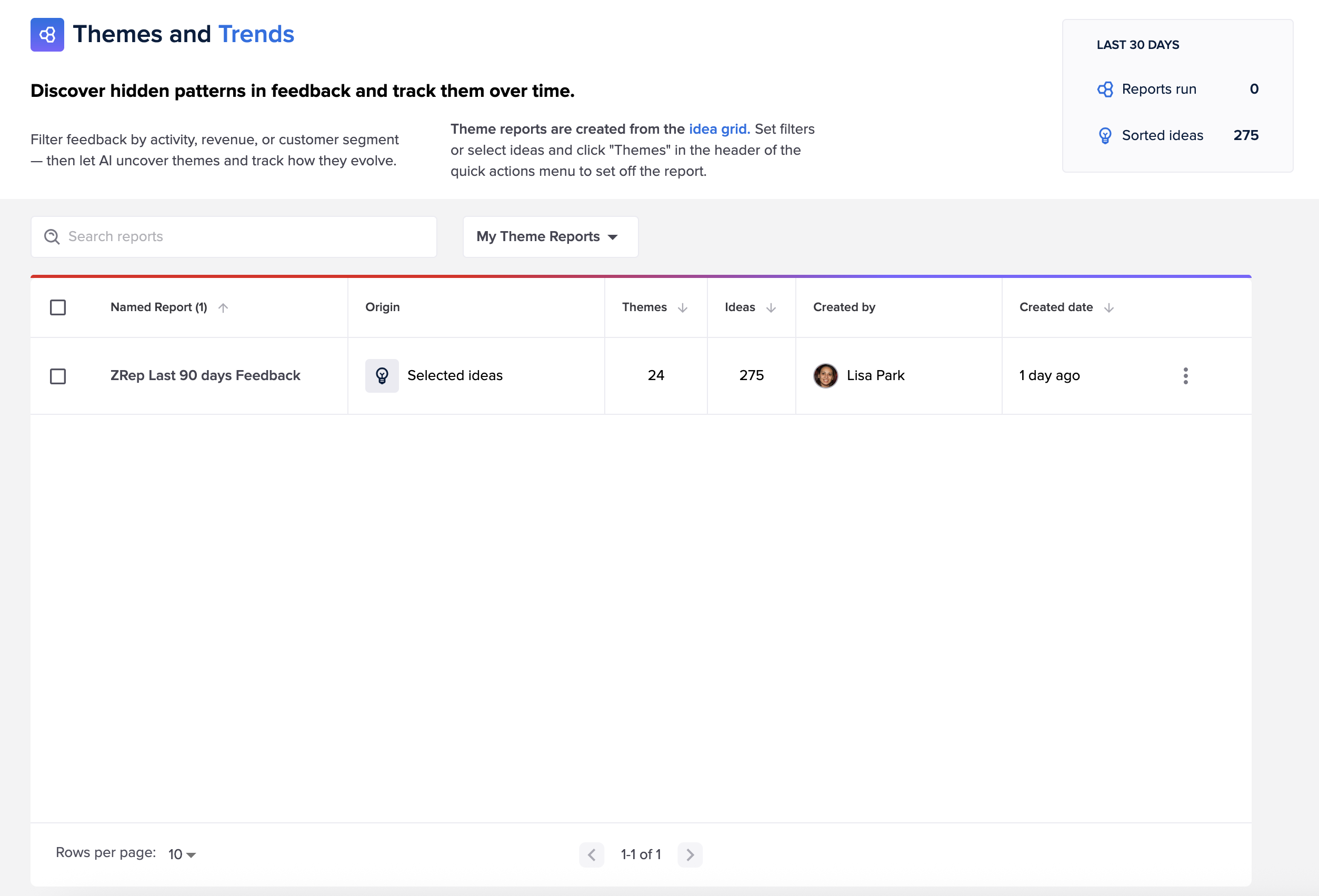Check the select-all header checkbox
The image size is (1319, 896).
pyautogui.click(x=58, y=307)
